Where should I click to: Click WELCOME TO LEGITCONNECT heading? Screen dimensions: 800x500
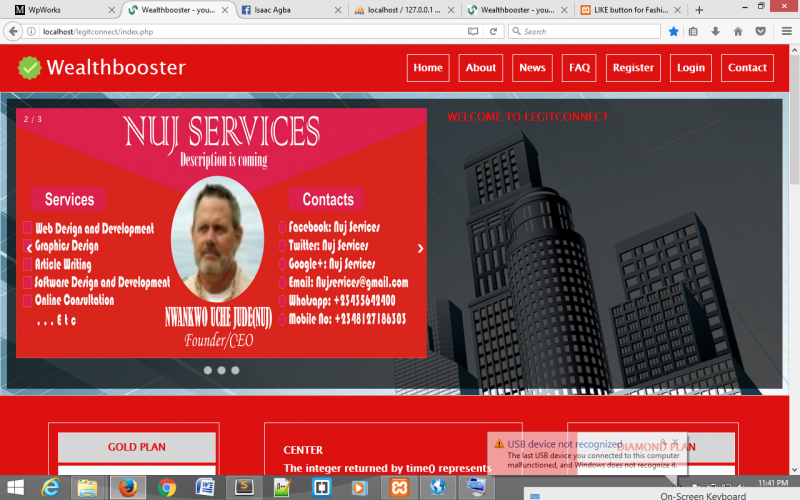[x=528, y=117]
